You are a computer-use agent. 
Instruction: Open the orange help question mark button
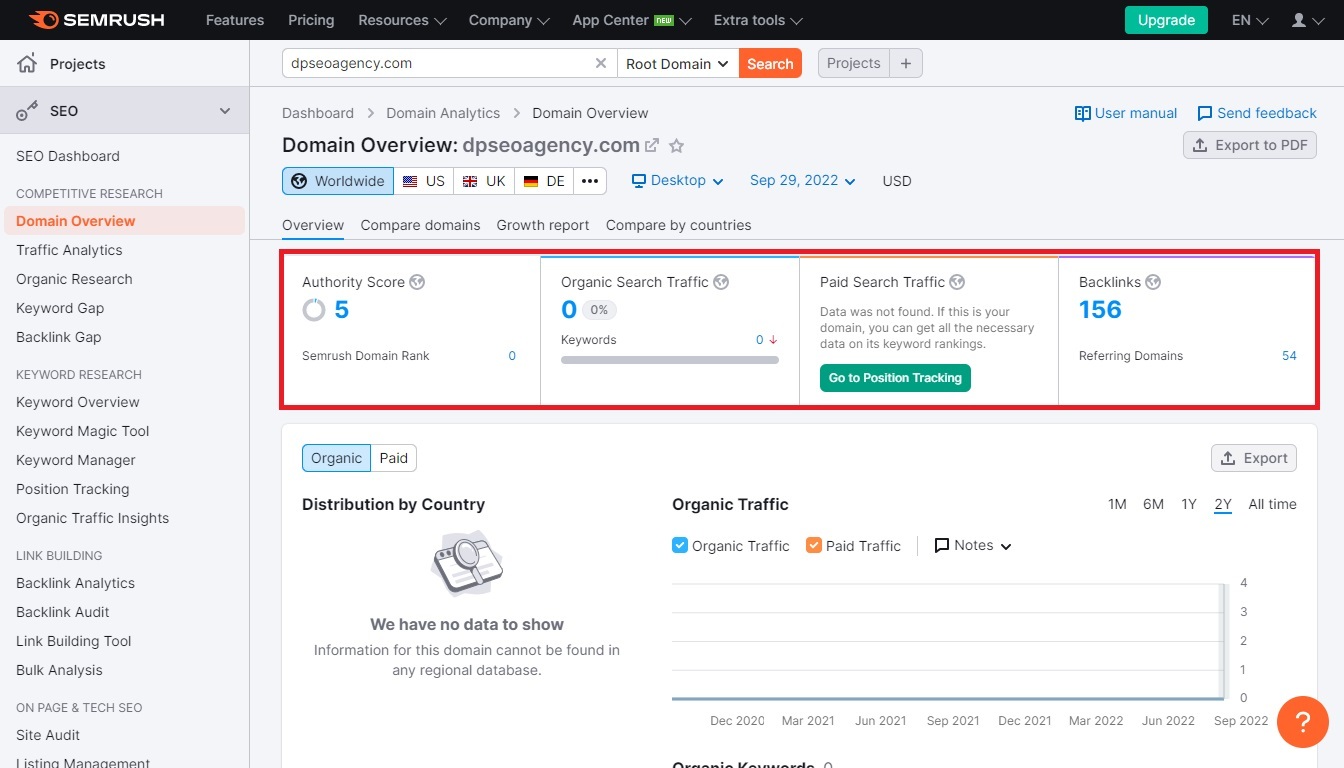[x=1303, y=721]
